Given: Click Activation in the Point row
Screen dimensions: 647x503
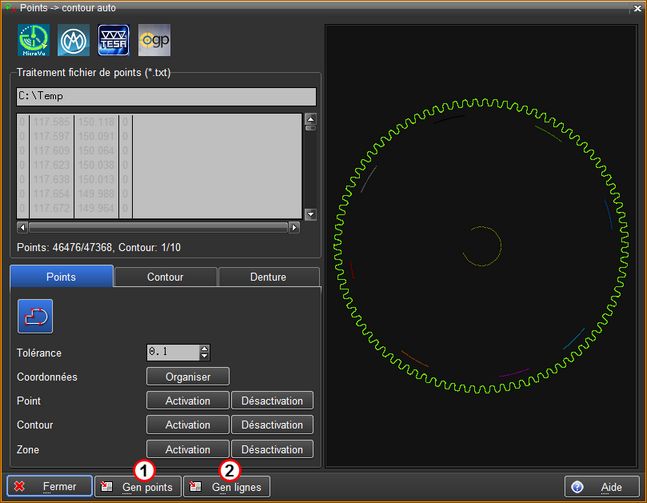Looking at the screenshot, I should click(x=188, y=401).
